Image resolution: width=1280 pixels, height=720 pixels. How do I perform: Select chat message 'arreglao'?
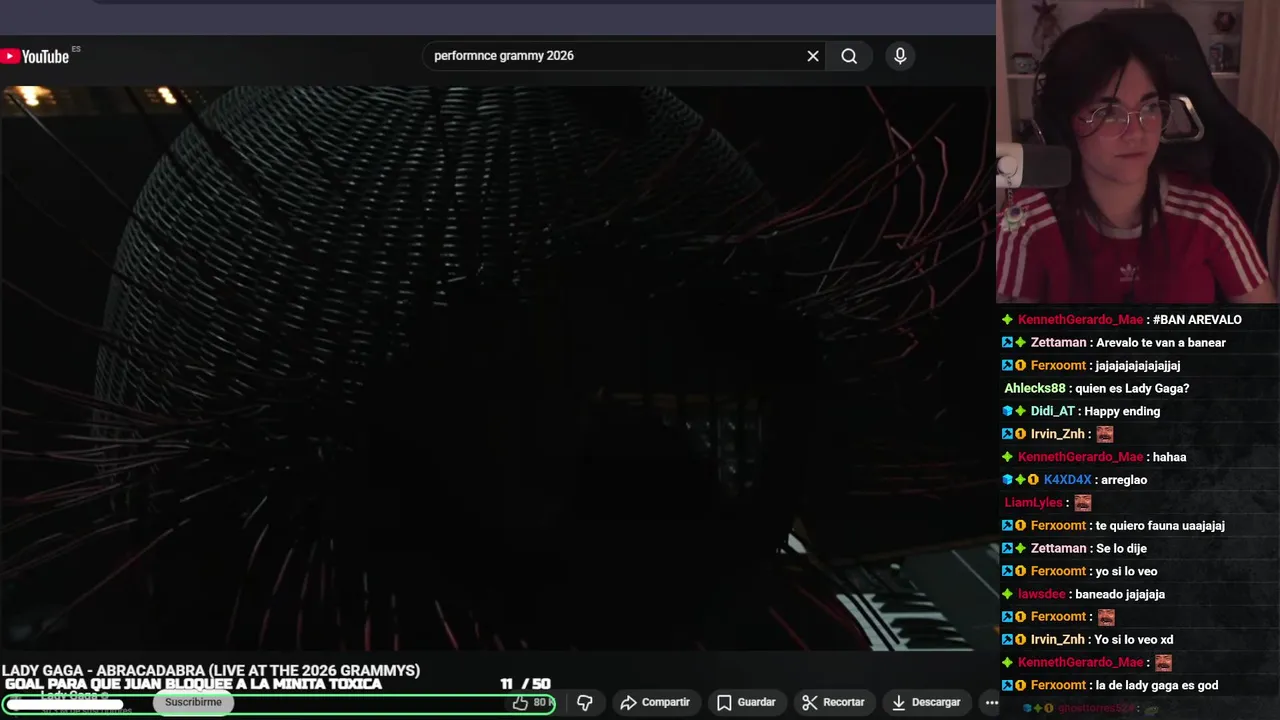(x=1124, y=480)
